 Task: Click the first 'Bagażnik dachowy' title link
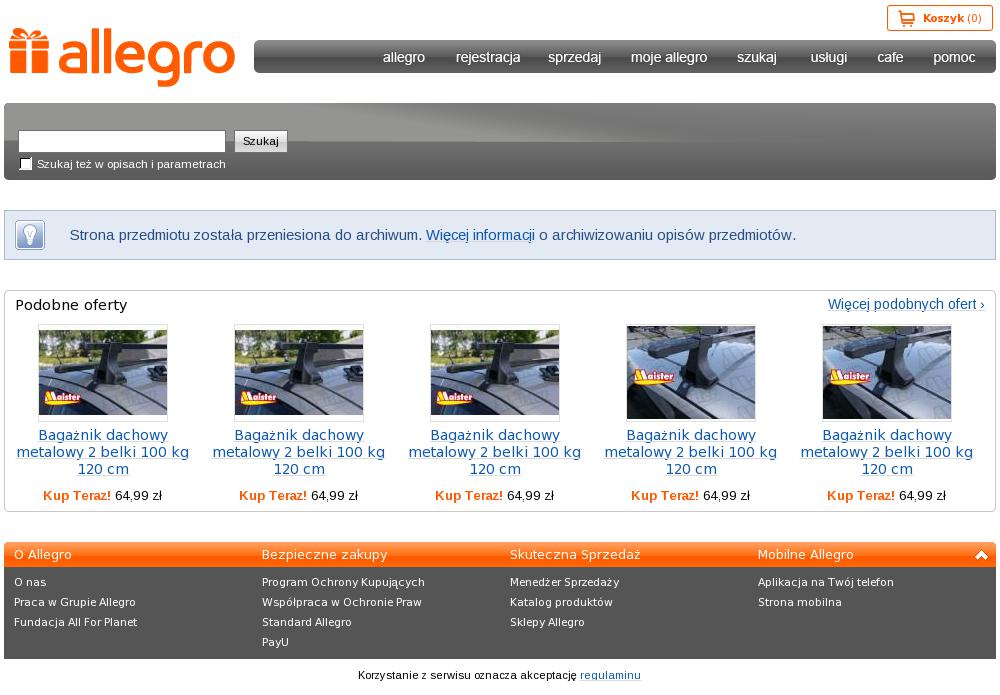(103, 452)
